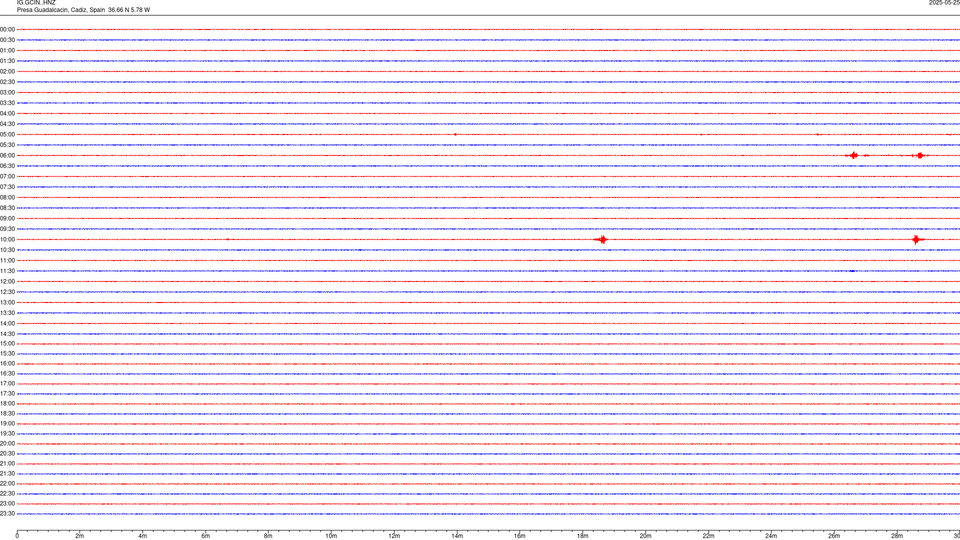960x540 pixels.
Task: Click the 02:00 time label
Action: (7, 72)
